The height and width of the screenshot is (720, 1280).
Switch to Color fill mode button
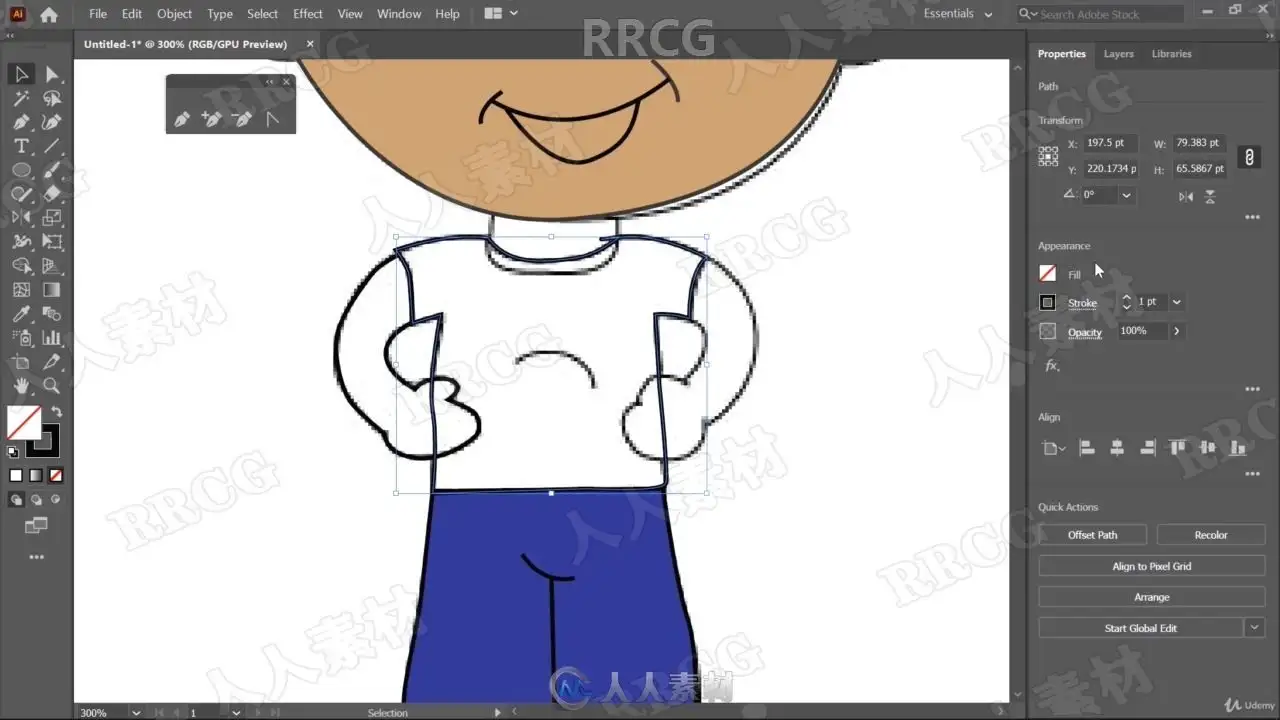[x=16, y=476]
